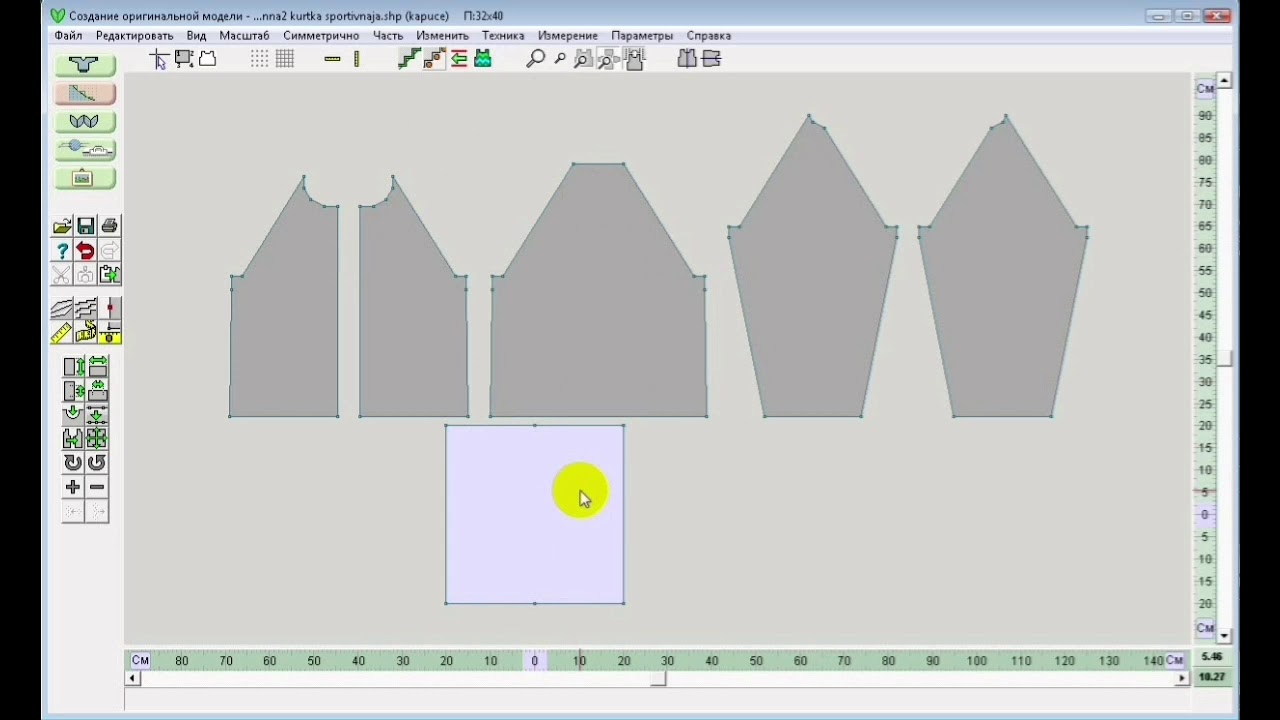Image resolution: width=1280 pixels, height=720 pixels.
Task: Undo with the red arrow icon
Action: (x=86, y=251)
